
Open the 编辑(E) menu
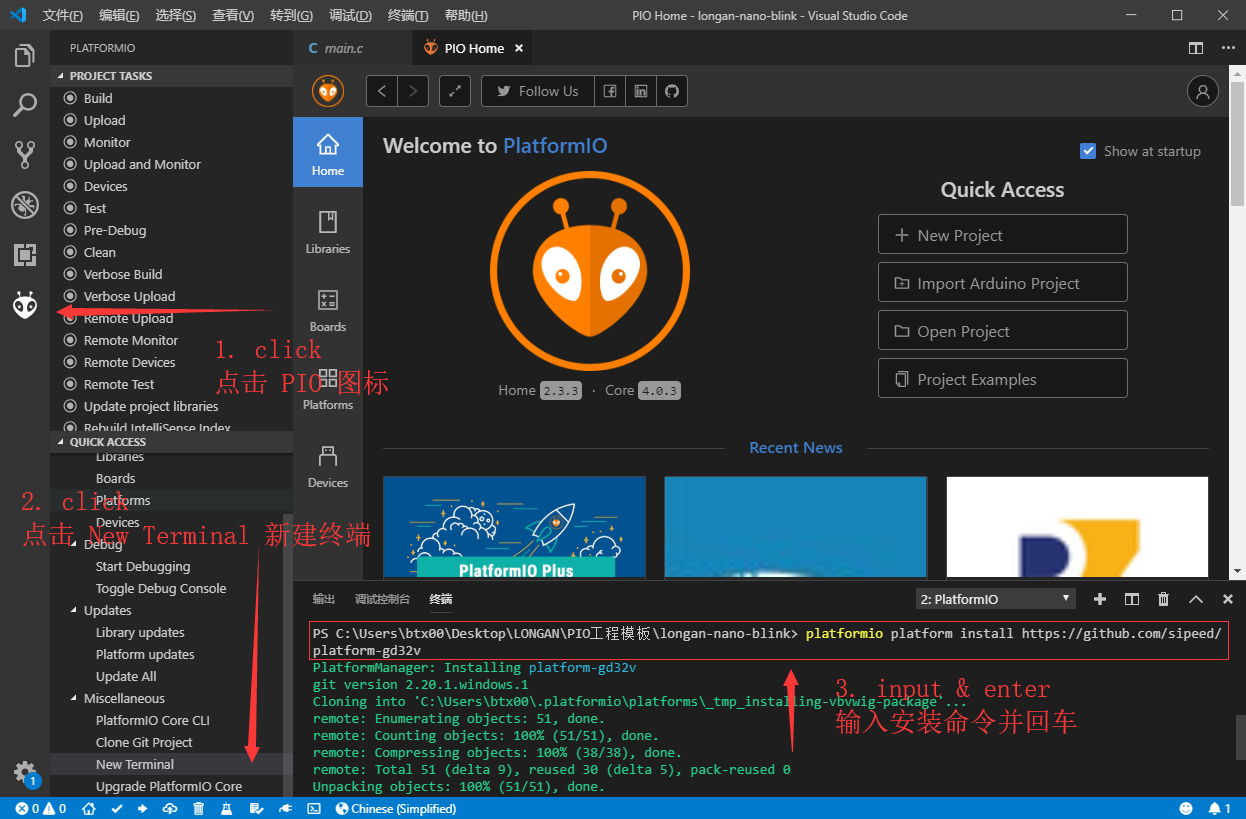(x=119, y=16)
